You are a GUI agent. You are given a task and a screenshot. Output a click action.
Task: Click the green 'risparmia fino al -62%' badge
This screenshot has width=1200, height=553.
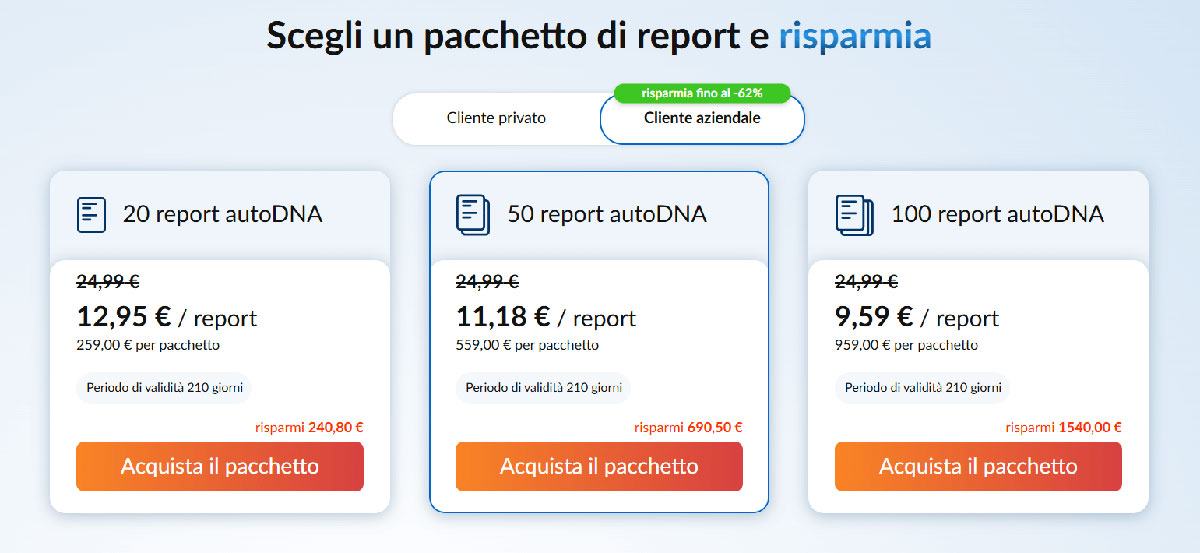pos(702,93)
